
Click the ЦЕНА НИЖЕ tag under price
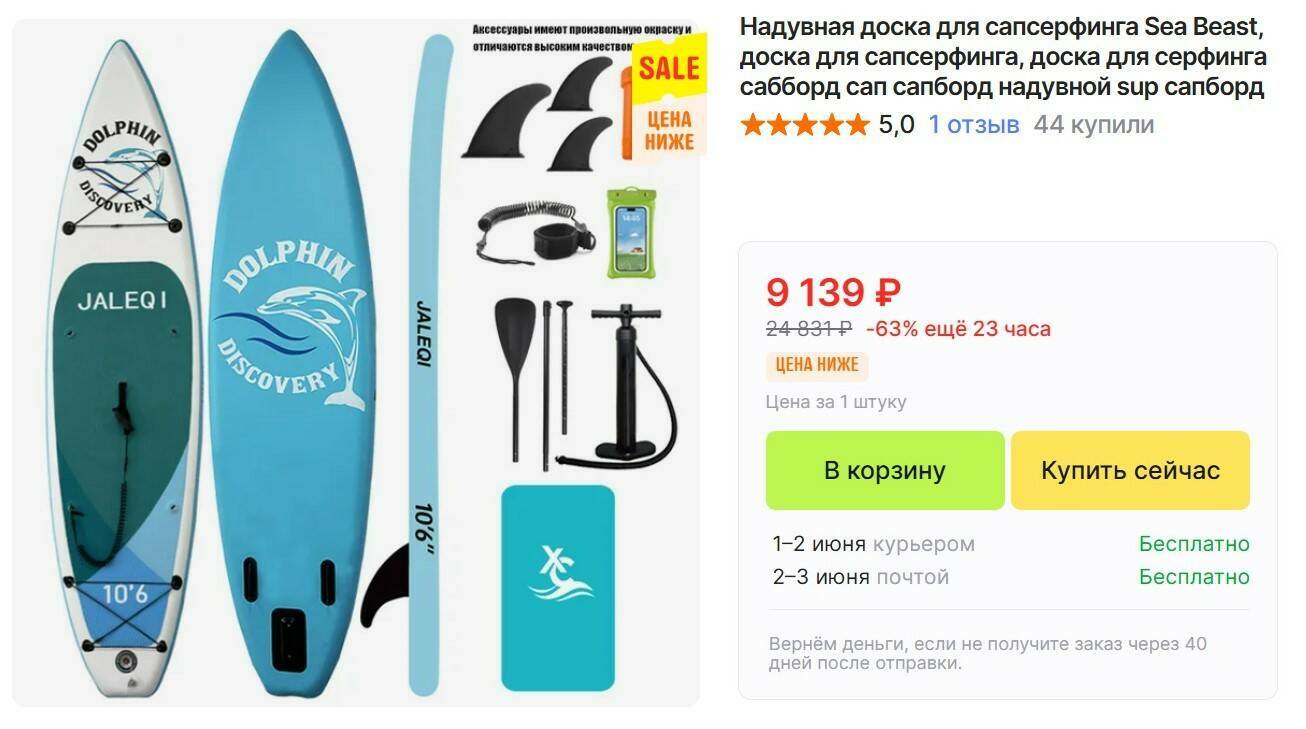817,365
